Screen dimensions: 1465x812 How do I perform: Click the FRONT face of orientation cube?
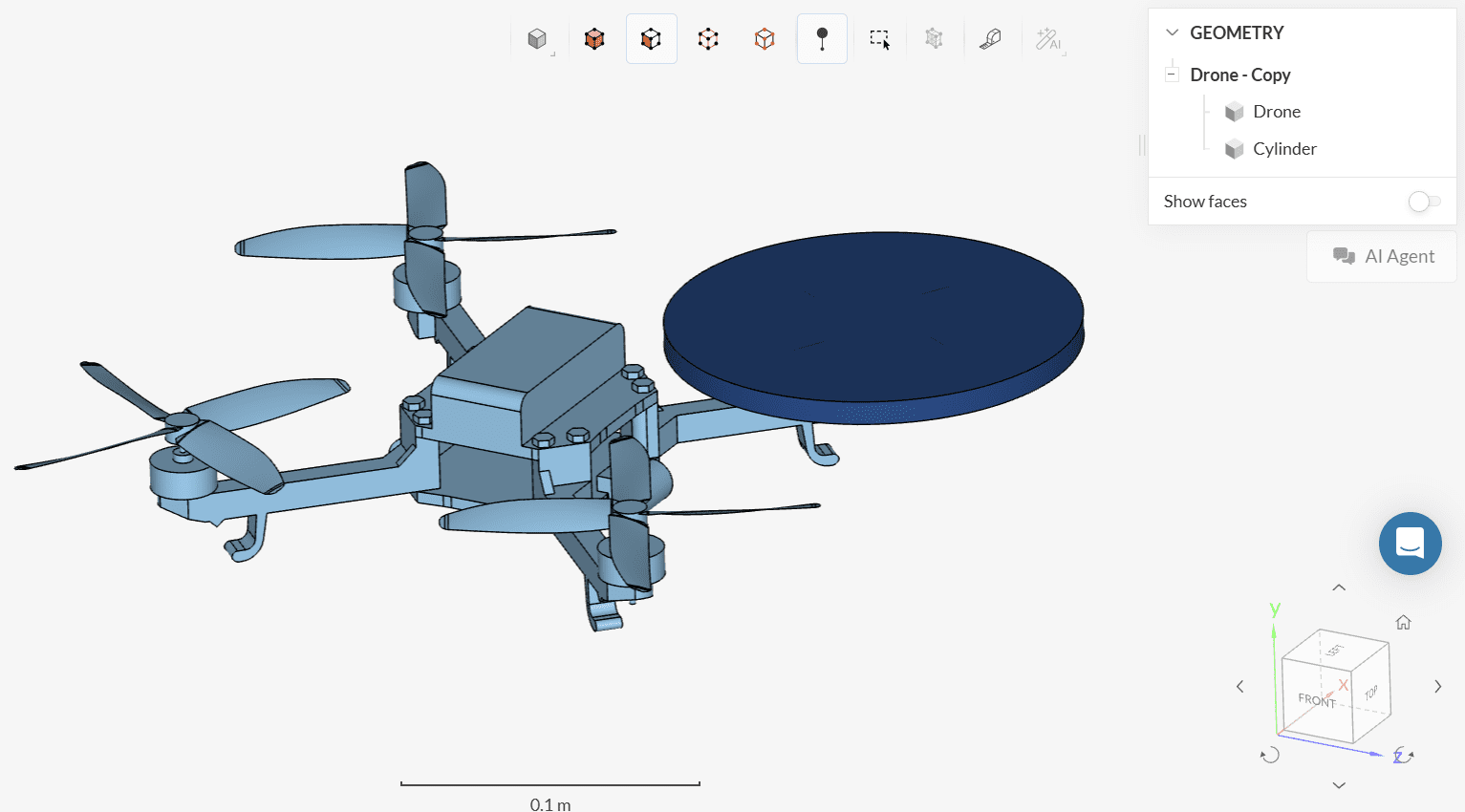tap(1316, 699)
